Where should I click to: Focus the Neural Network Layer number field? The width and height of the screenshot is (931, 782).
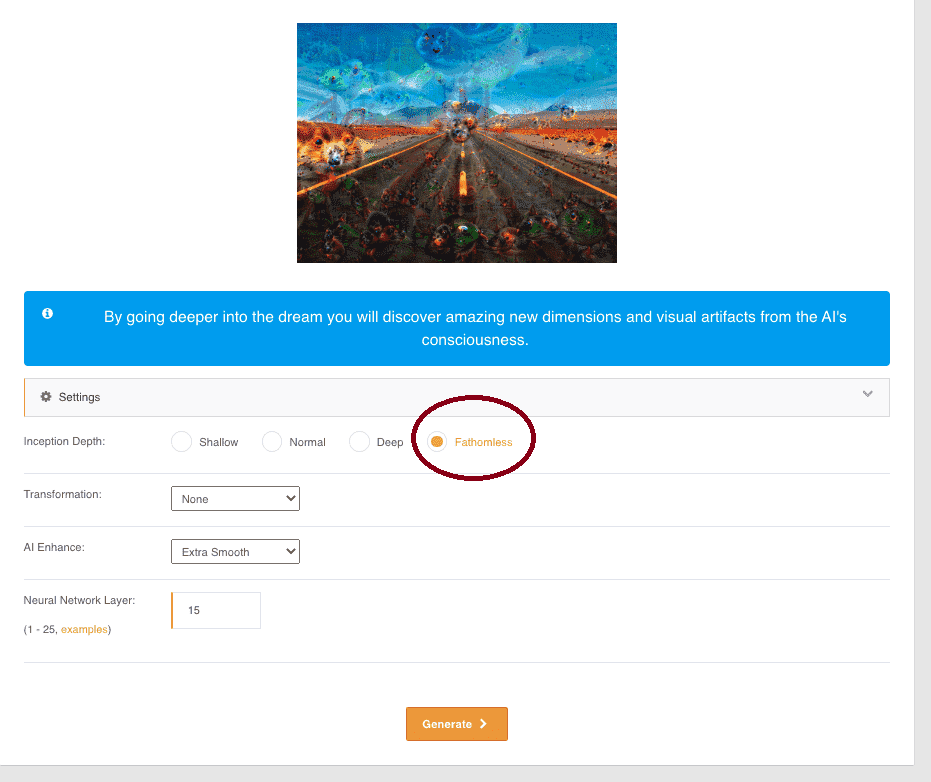(216, 610)
